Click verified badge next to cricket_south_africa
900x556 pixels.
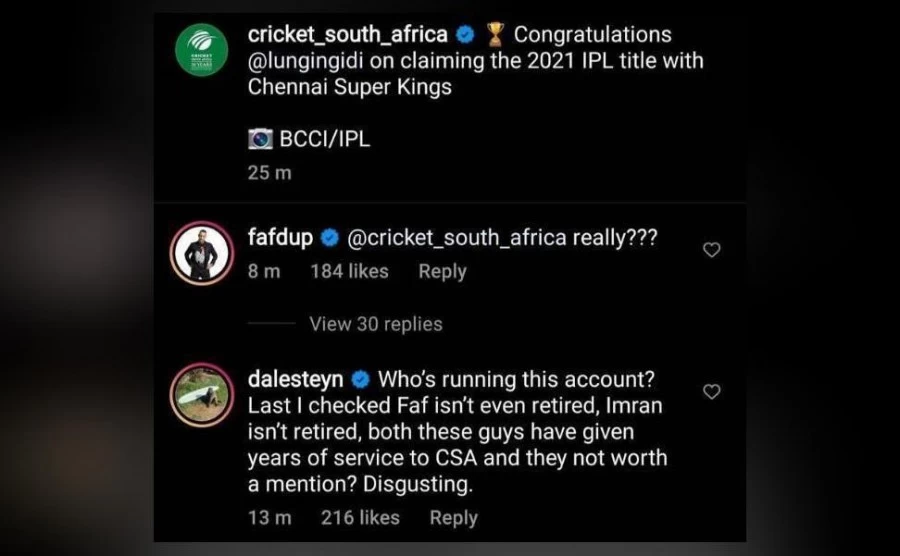(x=465, y=36)
